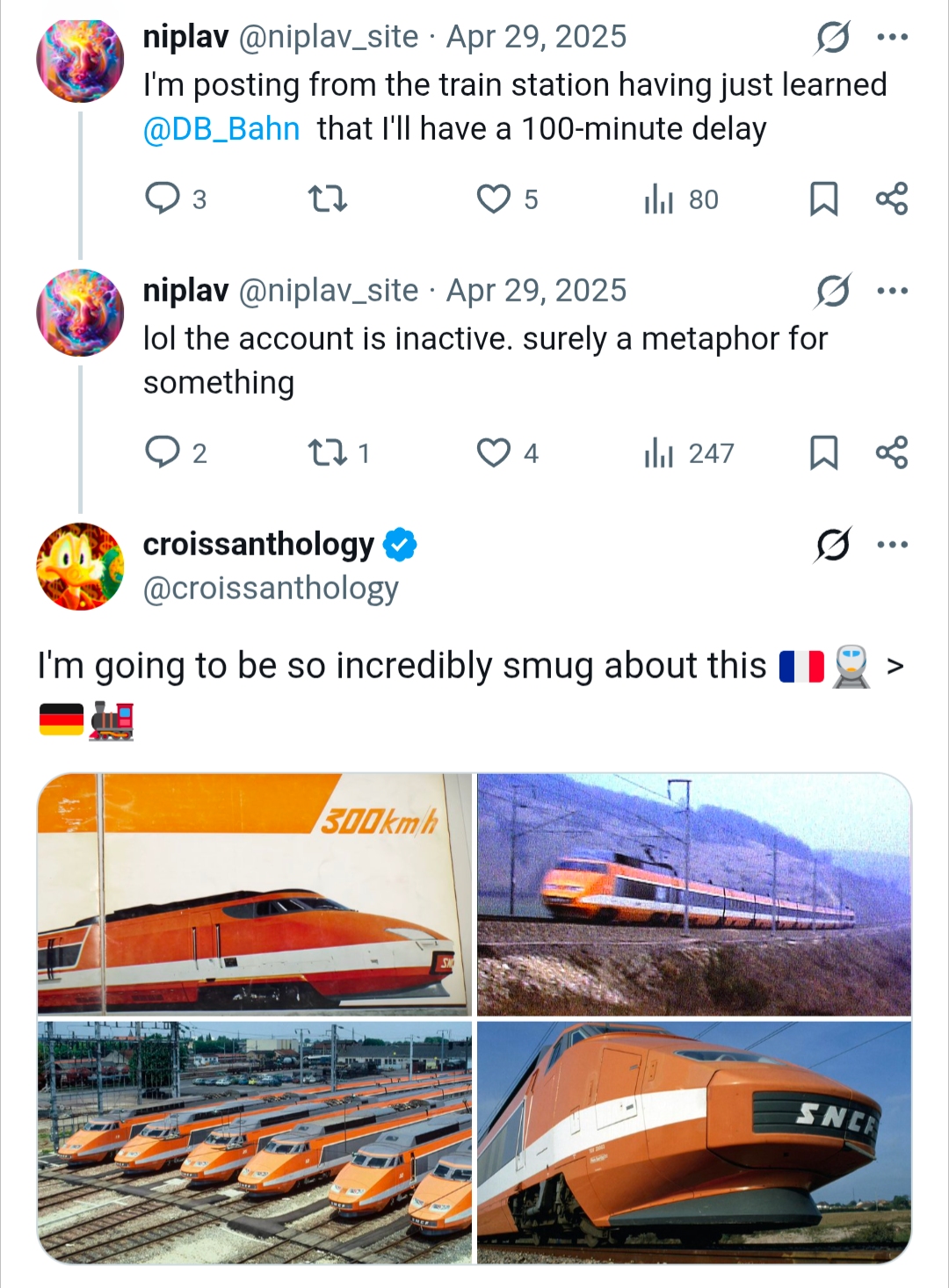Reply to the 100-minute delay tweet
This screenshot has height=1288, width=949.
coord(163,199)
